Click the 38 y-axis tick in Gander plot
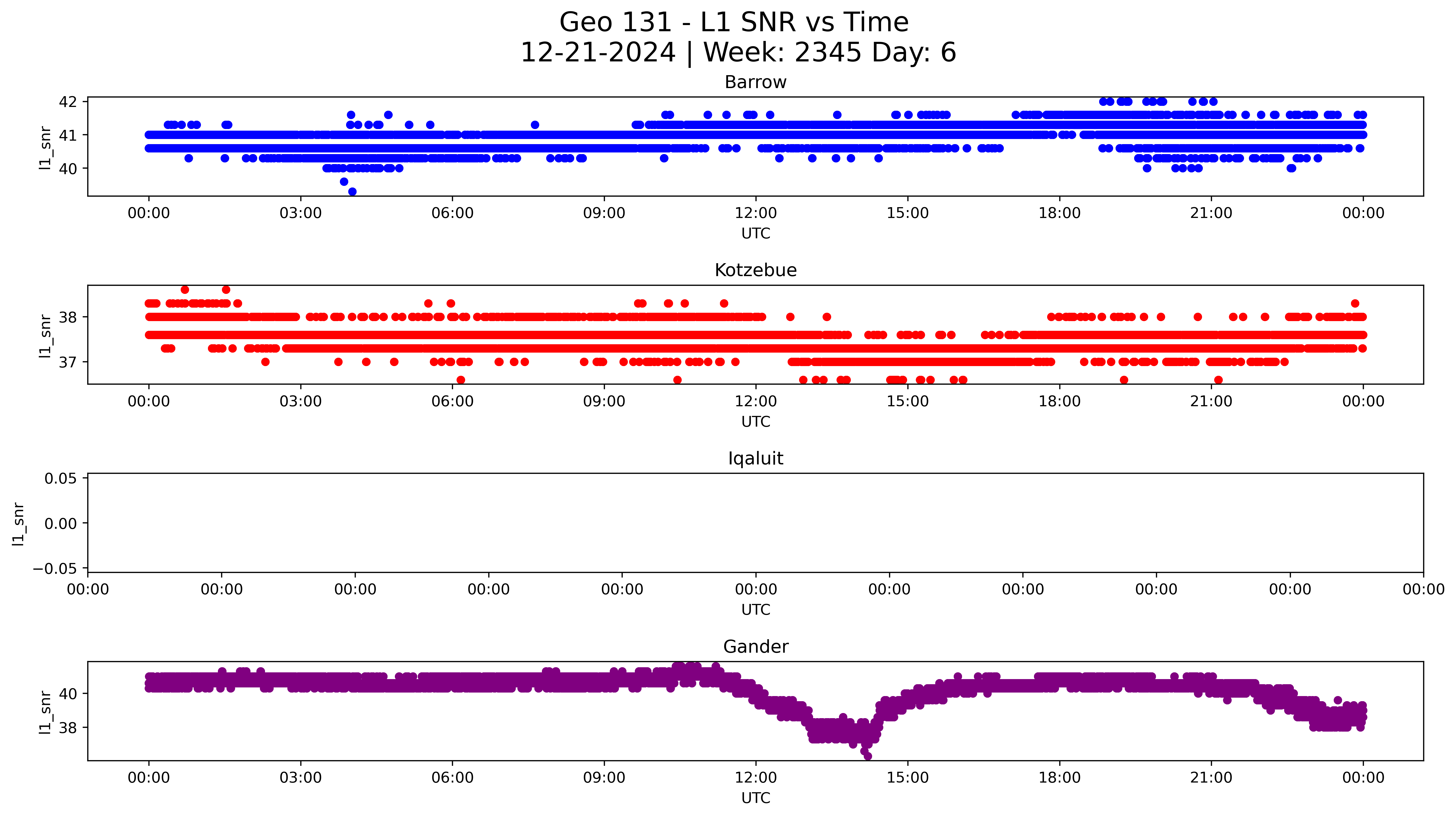The width and height of the screenshot is (1456, 817). [68, 728]
